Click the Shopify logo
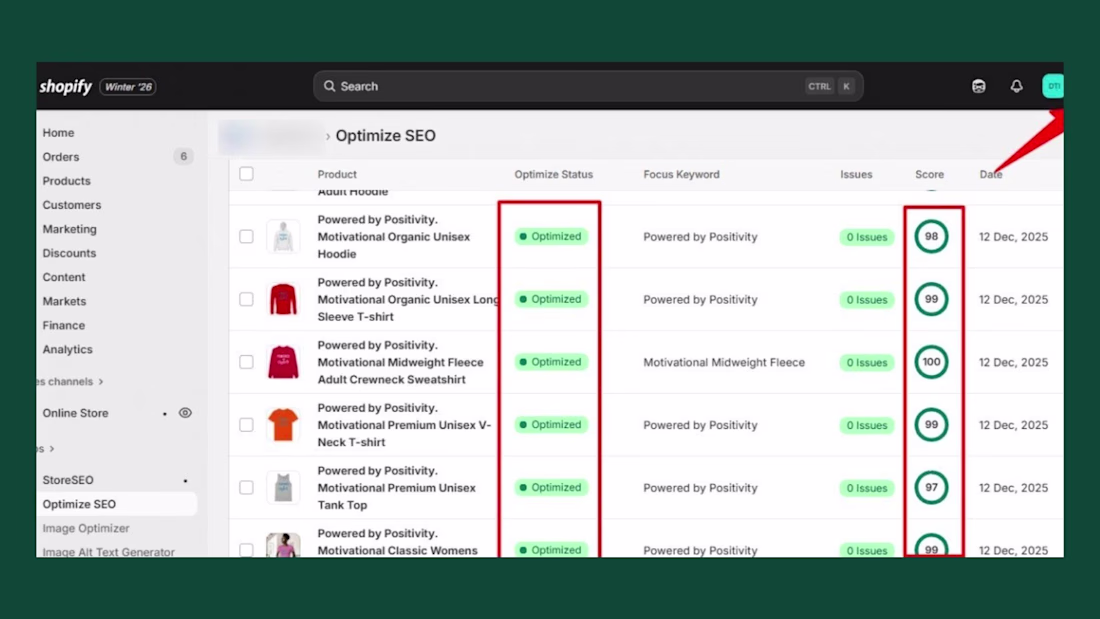Screen dimensions: 1100x619 pyautogui.click(x=66, y=86)
